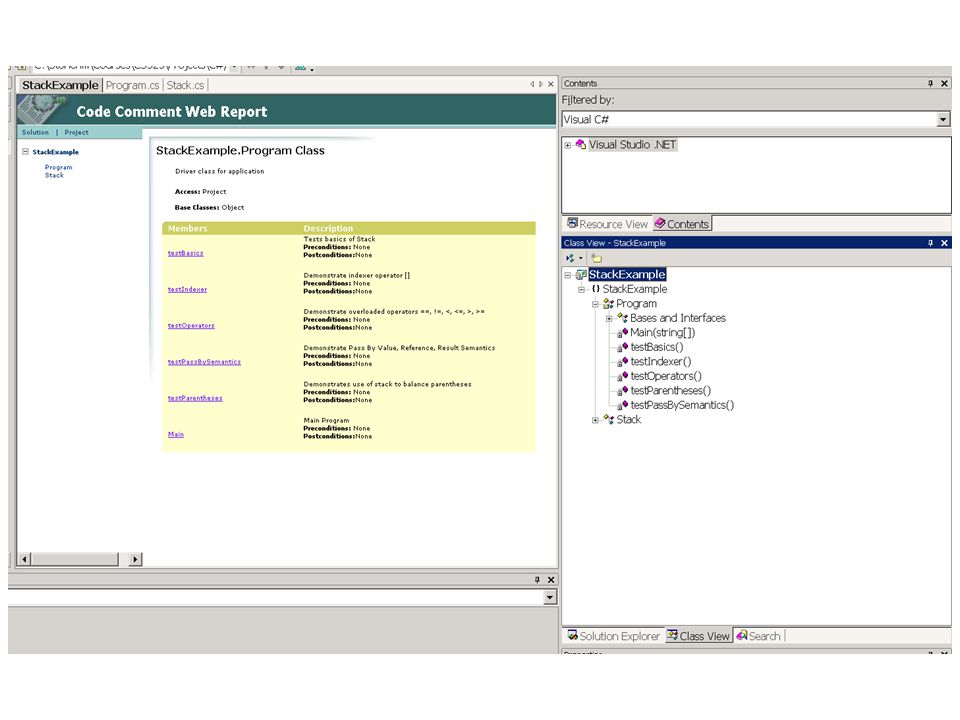Pin the Contents panel with pushpin icon
This screenshot has height=720, width=960.
pyautogui.click(x=930, y=83)
